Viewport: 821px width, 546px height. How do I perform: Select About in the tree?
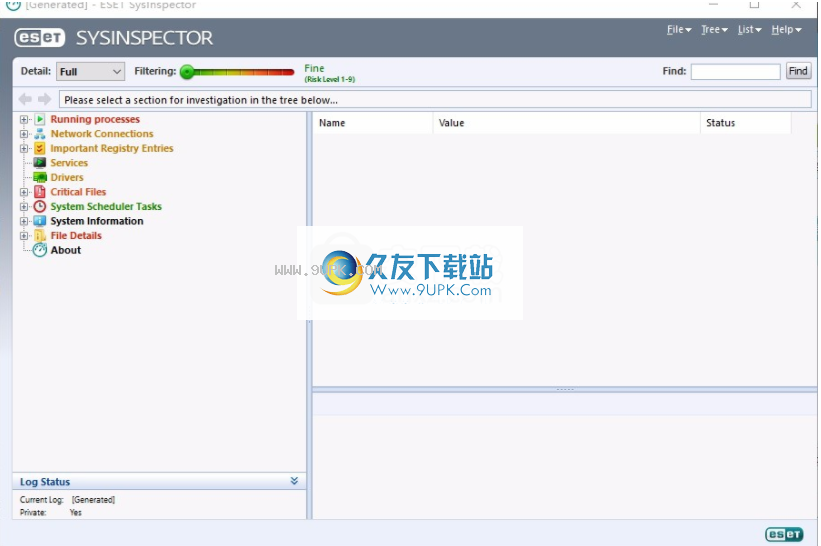click(x=65, y=250)
